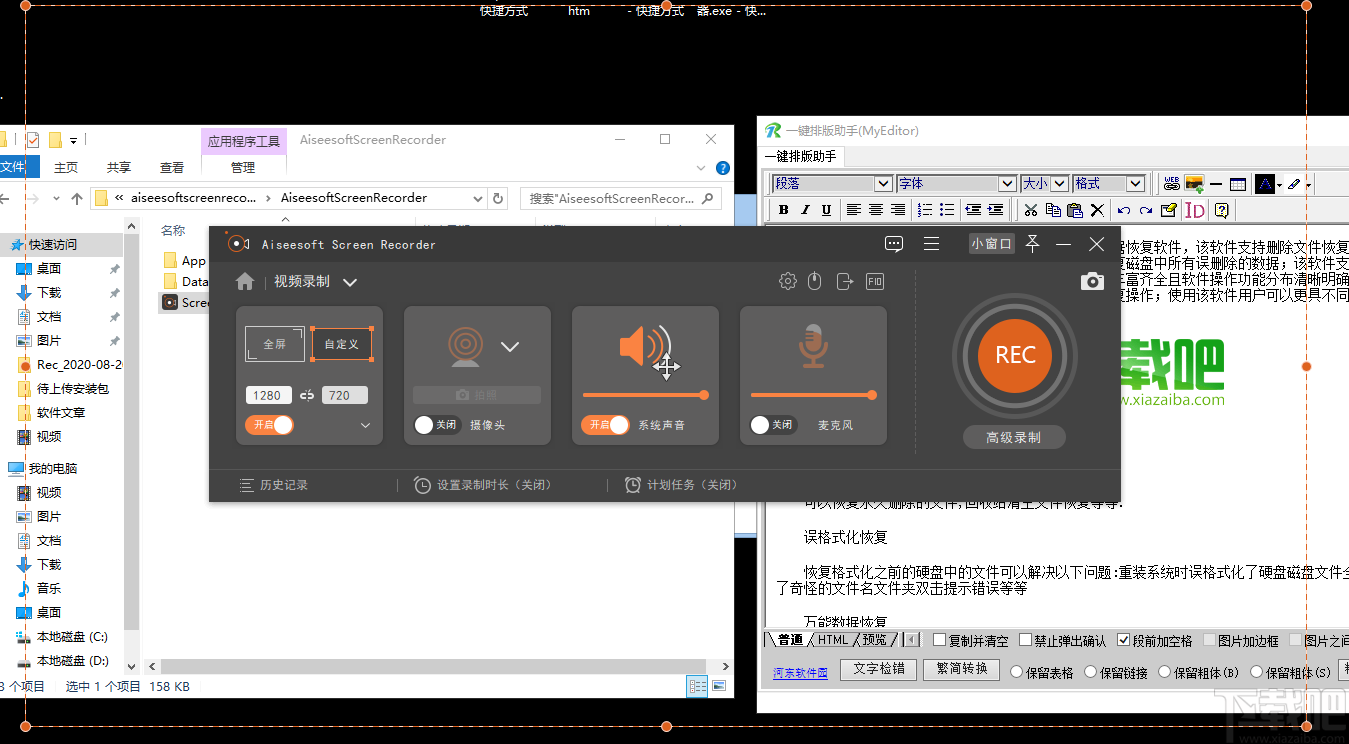Select the 保留粗体(B) radio button
This screenshot has width=1349, height=744.
(x=1166, y=673)
